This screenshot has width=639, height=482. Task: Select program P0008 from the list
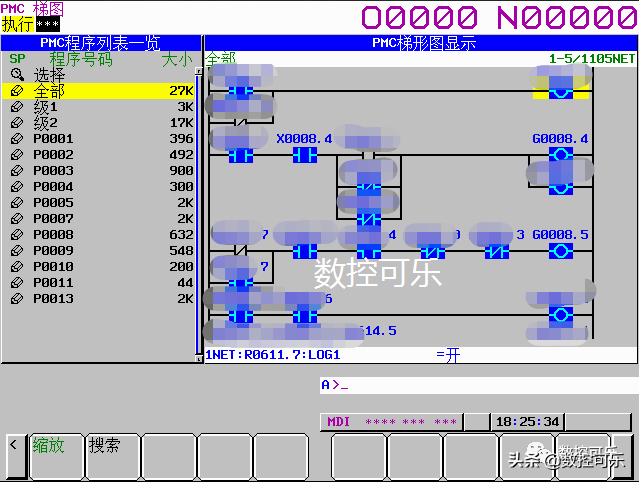click(x=53, y=235)
